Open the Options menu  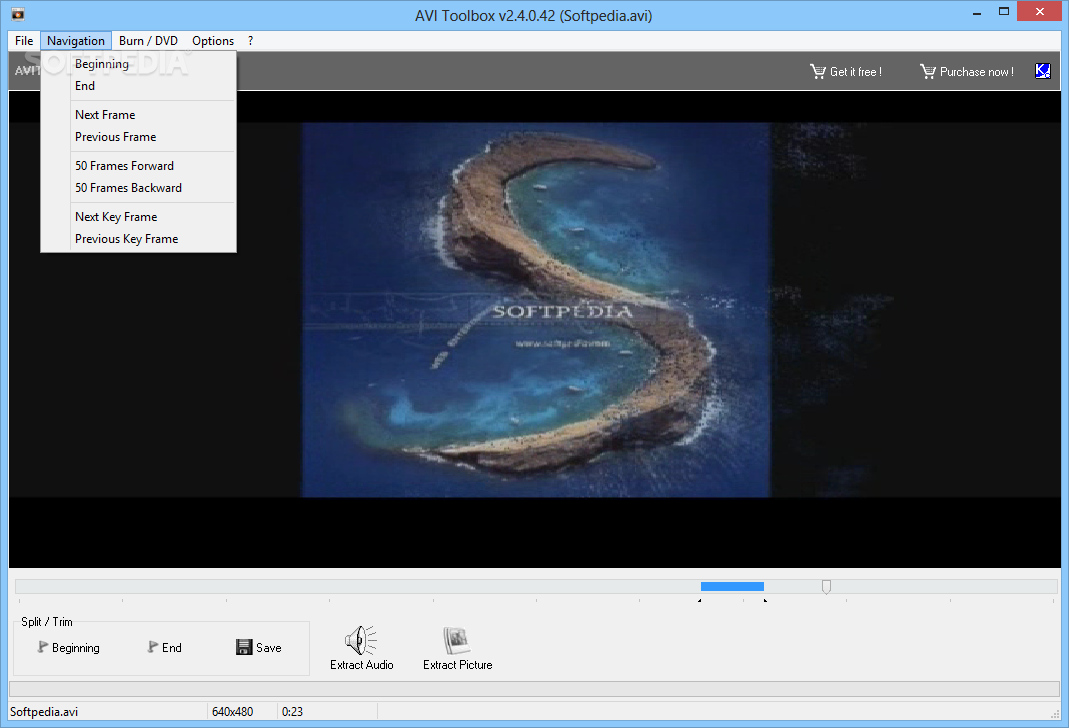click(213, 41)
